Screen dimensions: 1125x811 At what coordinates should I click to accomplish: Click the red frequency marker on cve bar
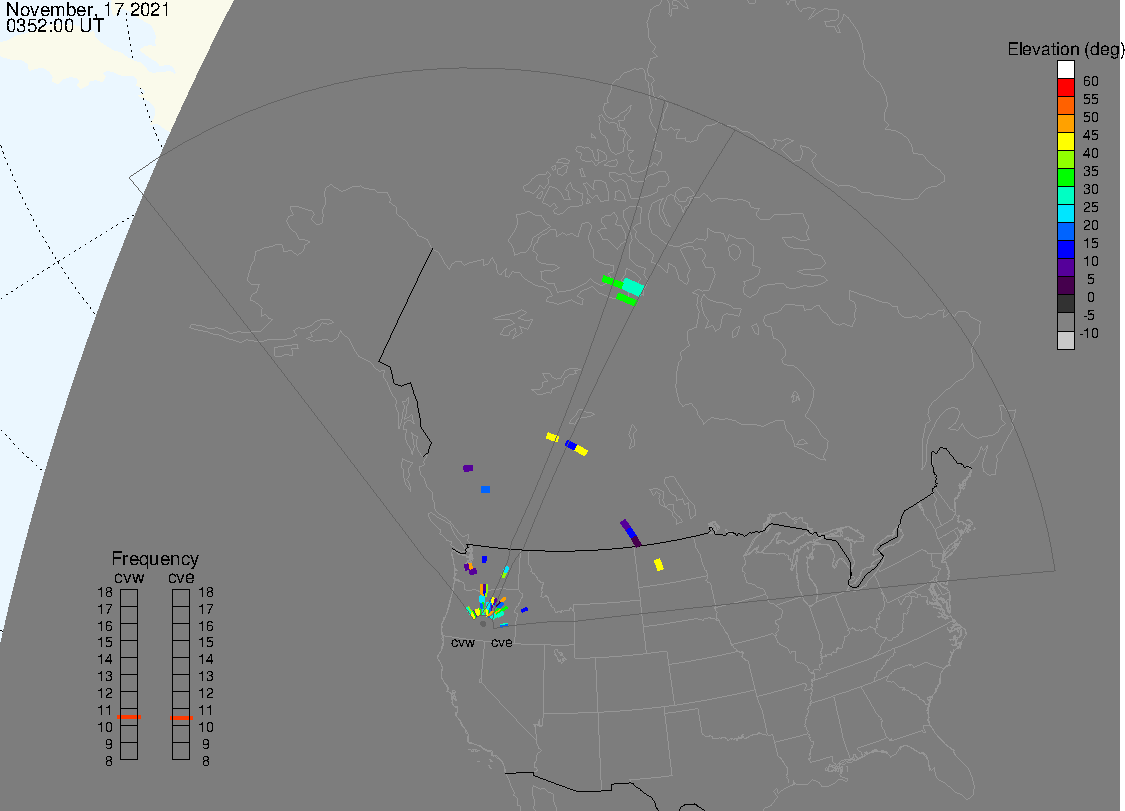point(181,718)
